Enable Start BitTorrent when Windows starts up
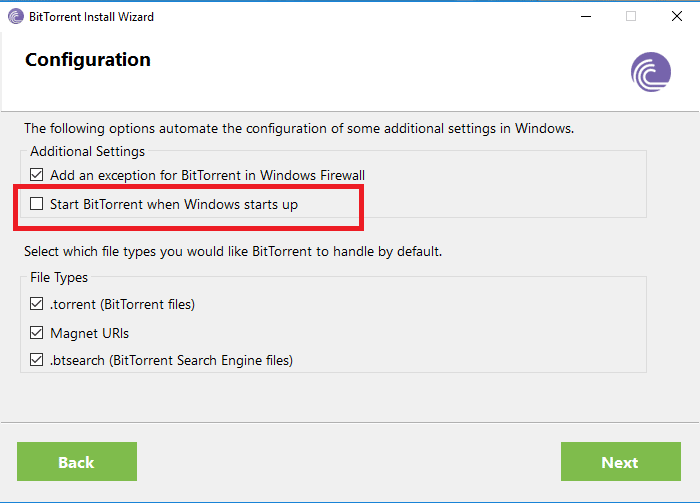Screen dimensions: 700x503 [37, 204]
